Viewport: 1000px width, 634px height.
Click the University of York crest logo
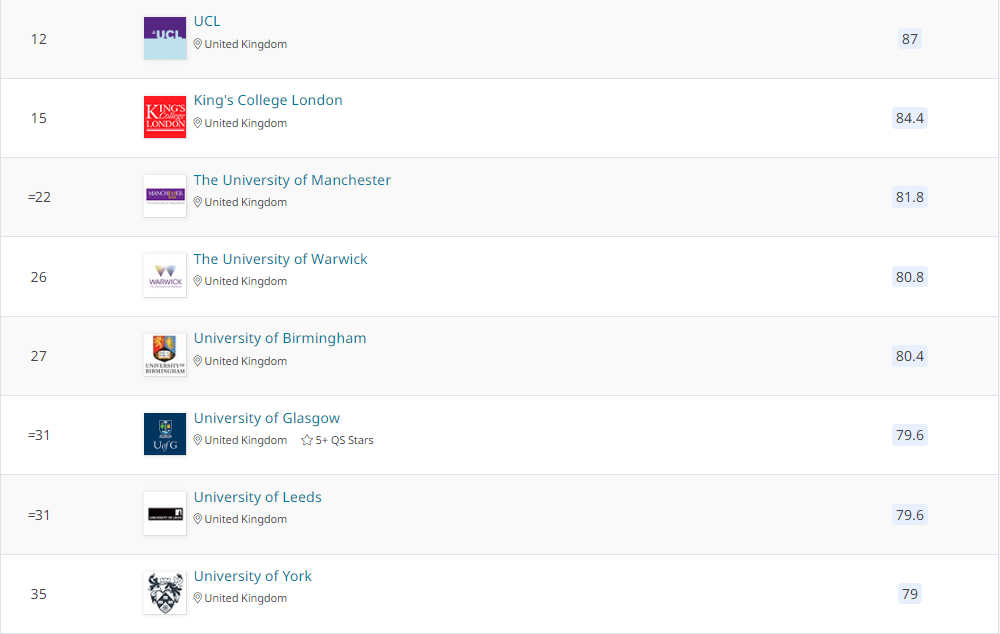[x=165, y=593]
